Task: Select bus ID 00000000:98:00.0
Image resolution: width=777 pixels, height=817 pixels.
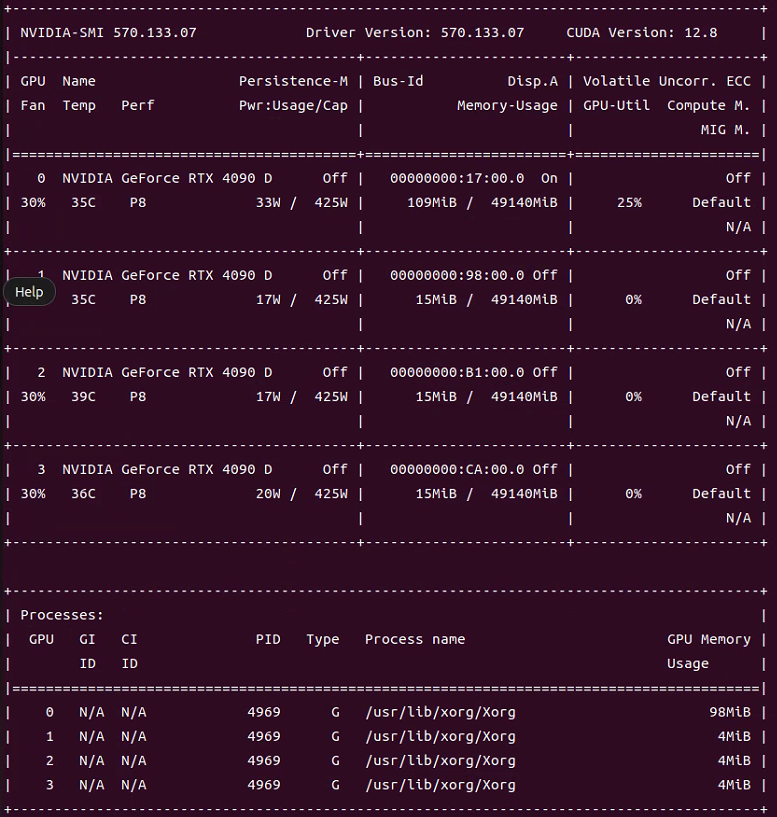Action: [x=457, y=275]
